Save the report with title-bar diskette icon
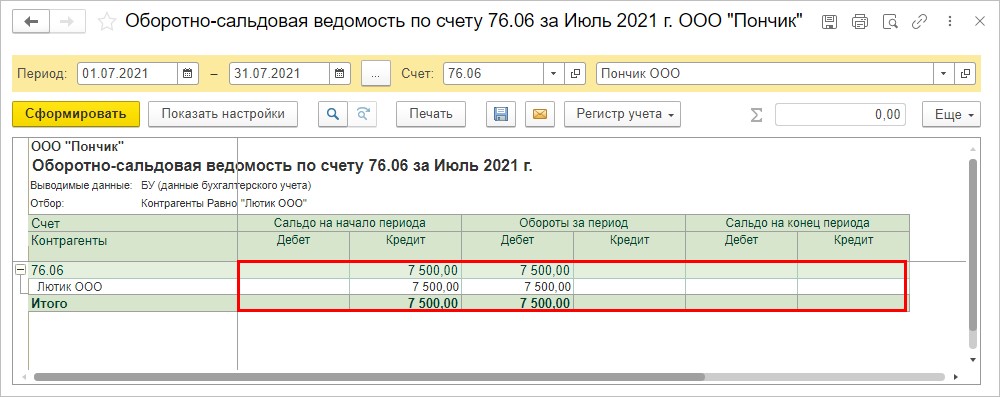Viewport: 1000px width, 397px height. [x=830, y=22]
